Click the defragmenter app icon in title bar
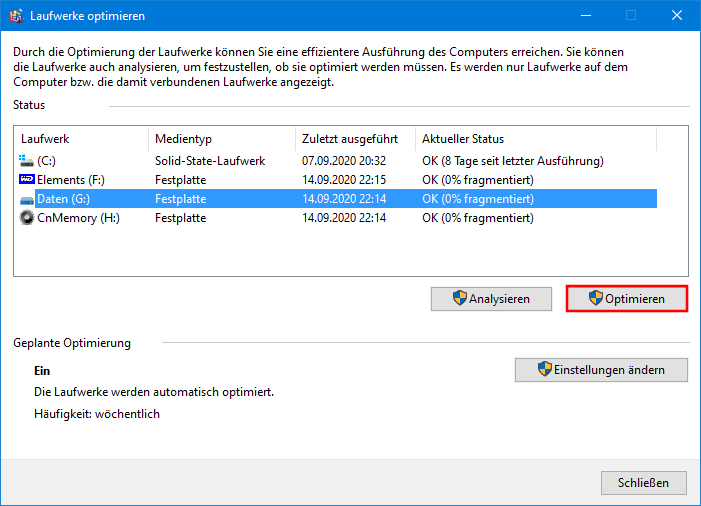The height and width of the screenshot is (506, 701). click(16, 16)
